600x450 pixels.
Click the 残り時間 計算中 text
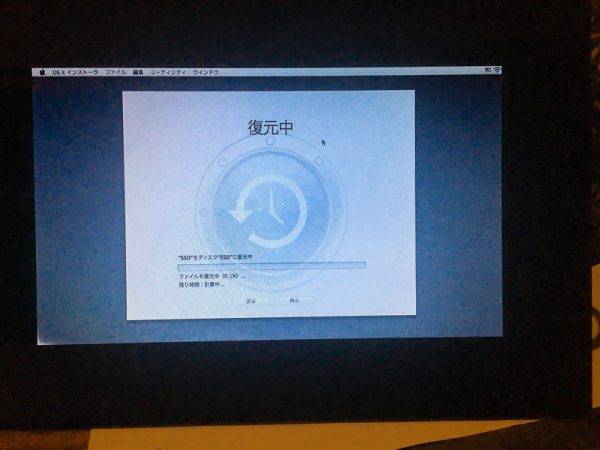coord(201,284)
